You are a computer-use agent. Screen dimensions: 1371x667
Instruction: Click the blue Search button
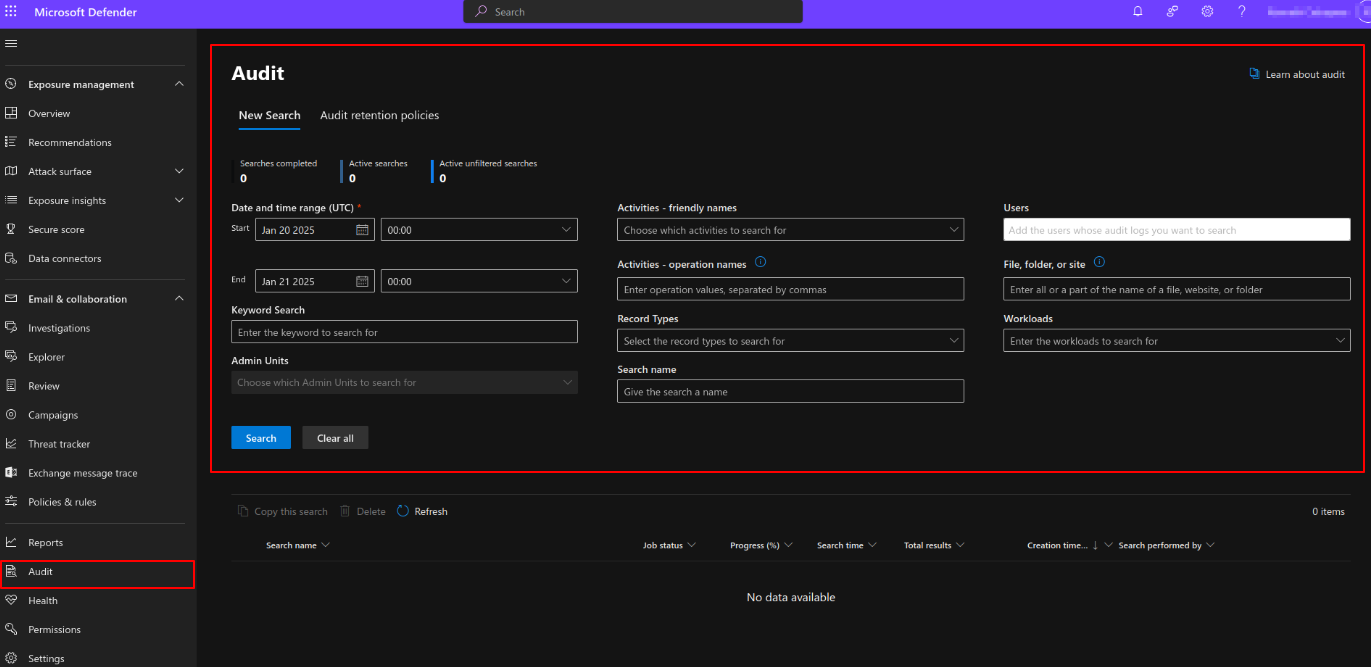pyautogui.click(x=261, y=438)
